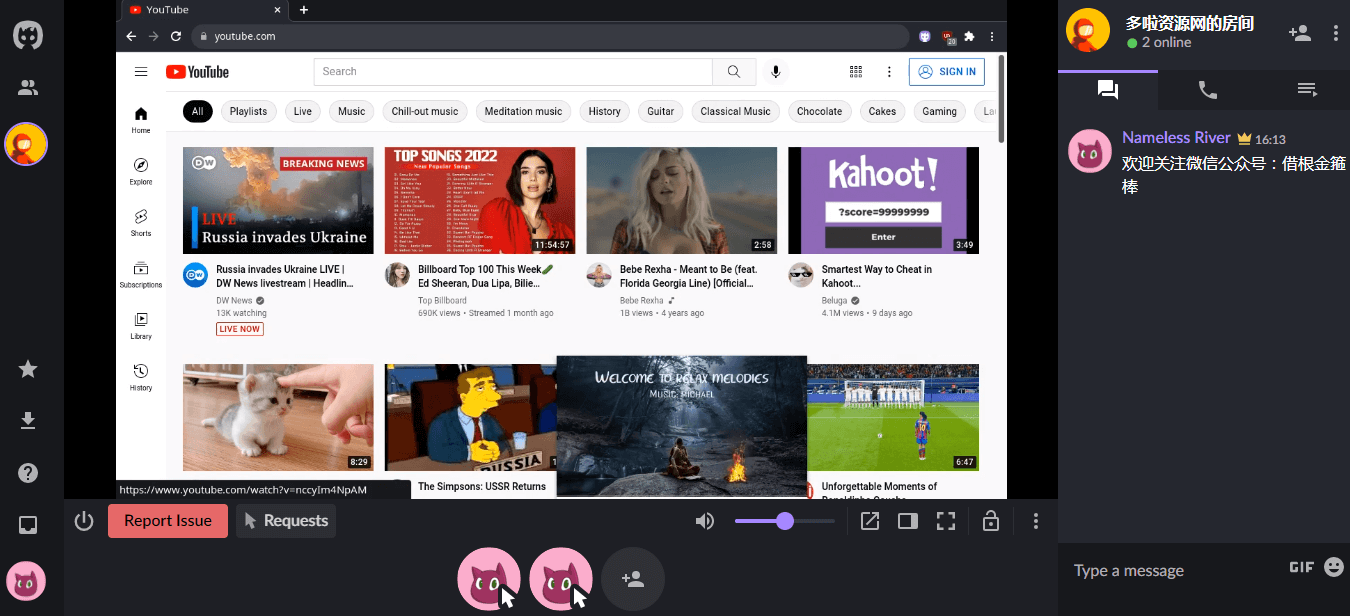Select the Music filter chip
The width and height of the screenshot is (1350, 616).
pos(352,111)
